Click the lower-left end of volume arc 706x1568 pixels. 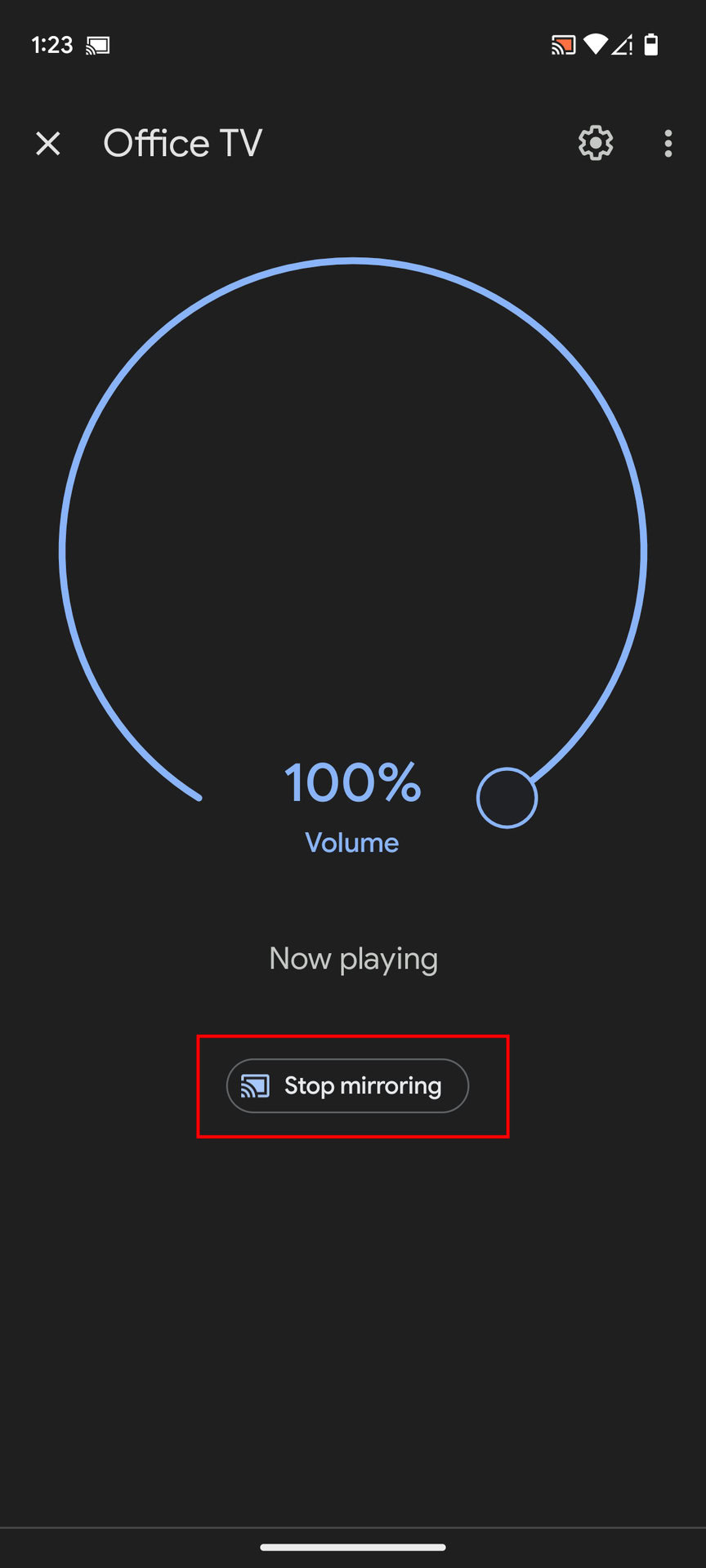pos(197,796)
